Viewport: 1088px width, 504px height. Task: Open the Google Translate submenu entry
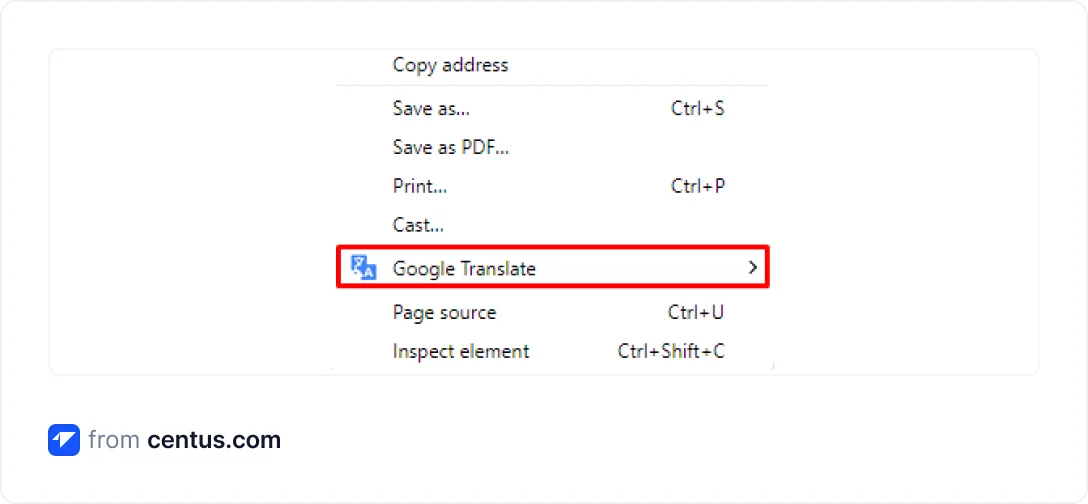point(552,267)
